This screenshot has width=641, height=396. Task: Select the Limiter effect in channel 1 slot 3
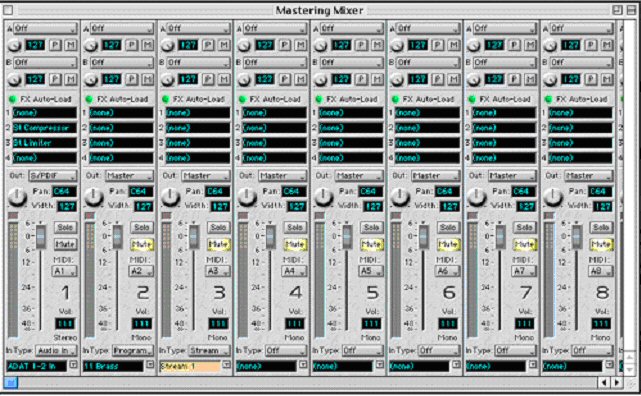pos(45,143)
